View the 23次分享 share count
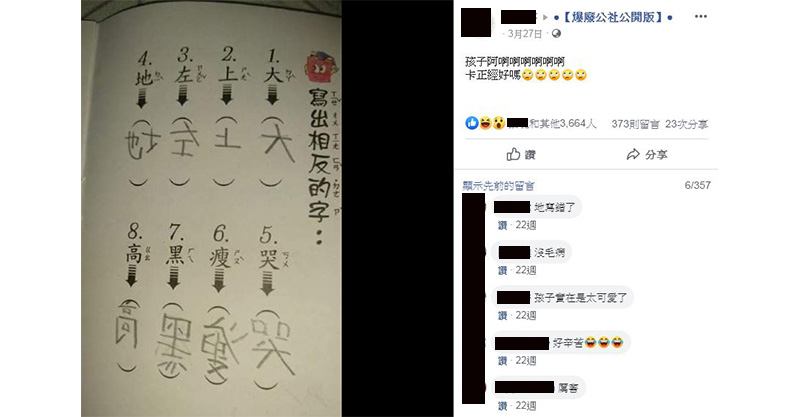Image resolution: width=800 pixels, height=417 pixels. point(686,124)
